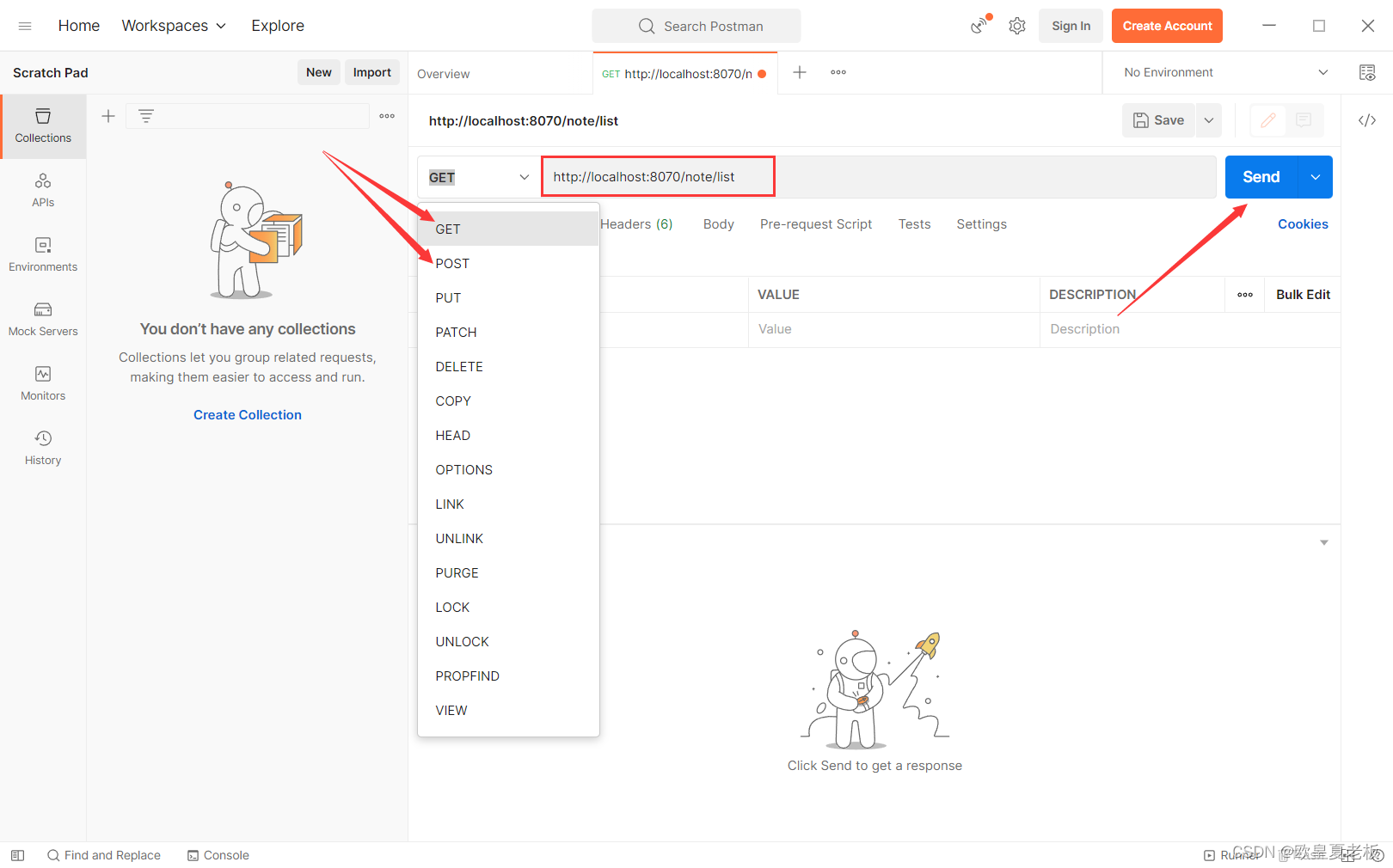The width and height of the screenshot is (1393, 868).
Task: Click the Save button
Action: click(x=1158, y=120)
